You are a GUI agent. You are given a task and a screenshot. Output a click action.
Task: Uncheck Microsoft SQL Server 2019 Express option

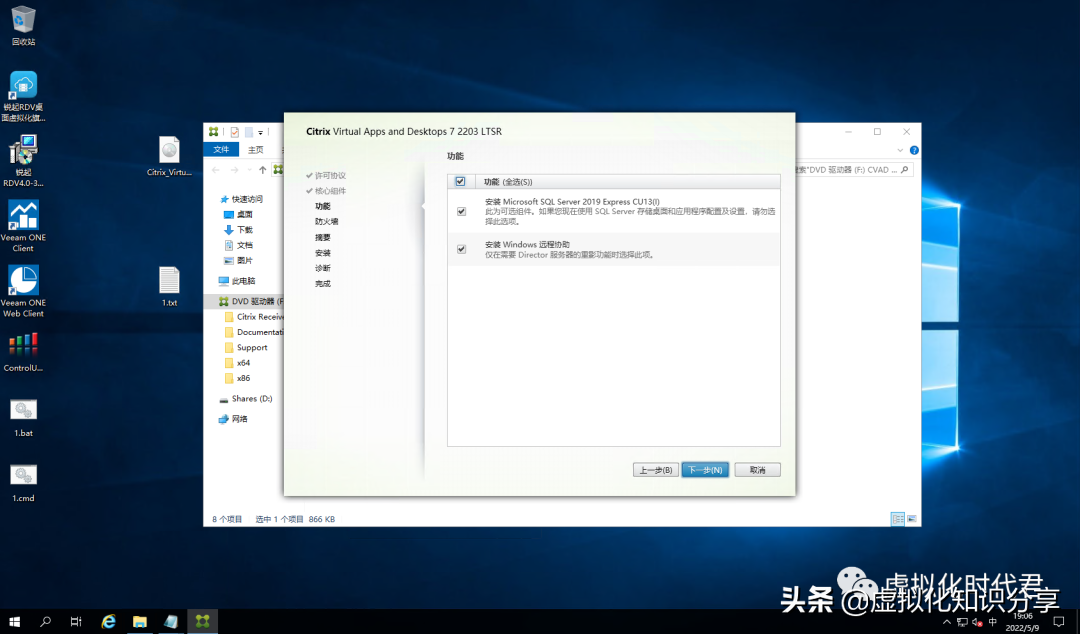pos(461,212)
